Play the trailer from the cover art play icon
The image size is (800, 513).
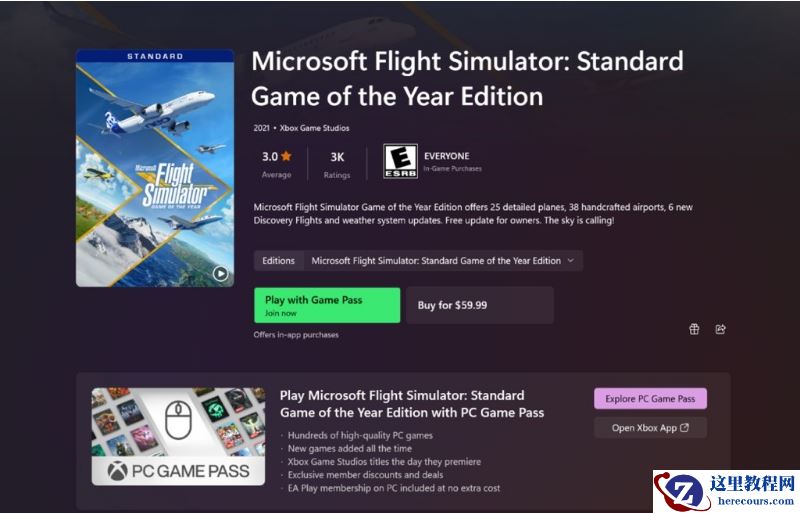coord(220,273)
